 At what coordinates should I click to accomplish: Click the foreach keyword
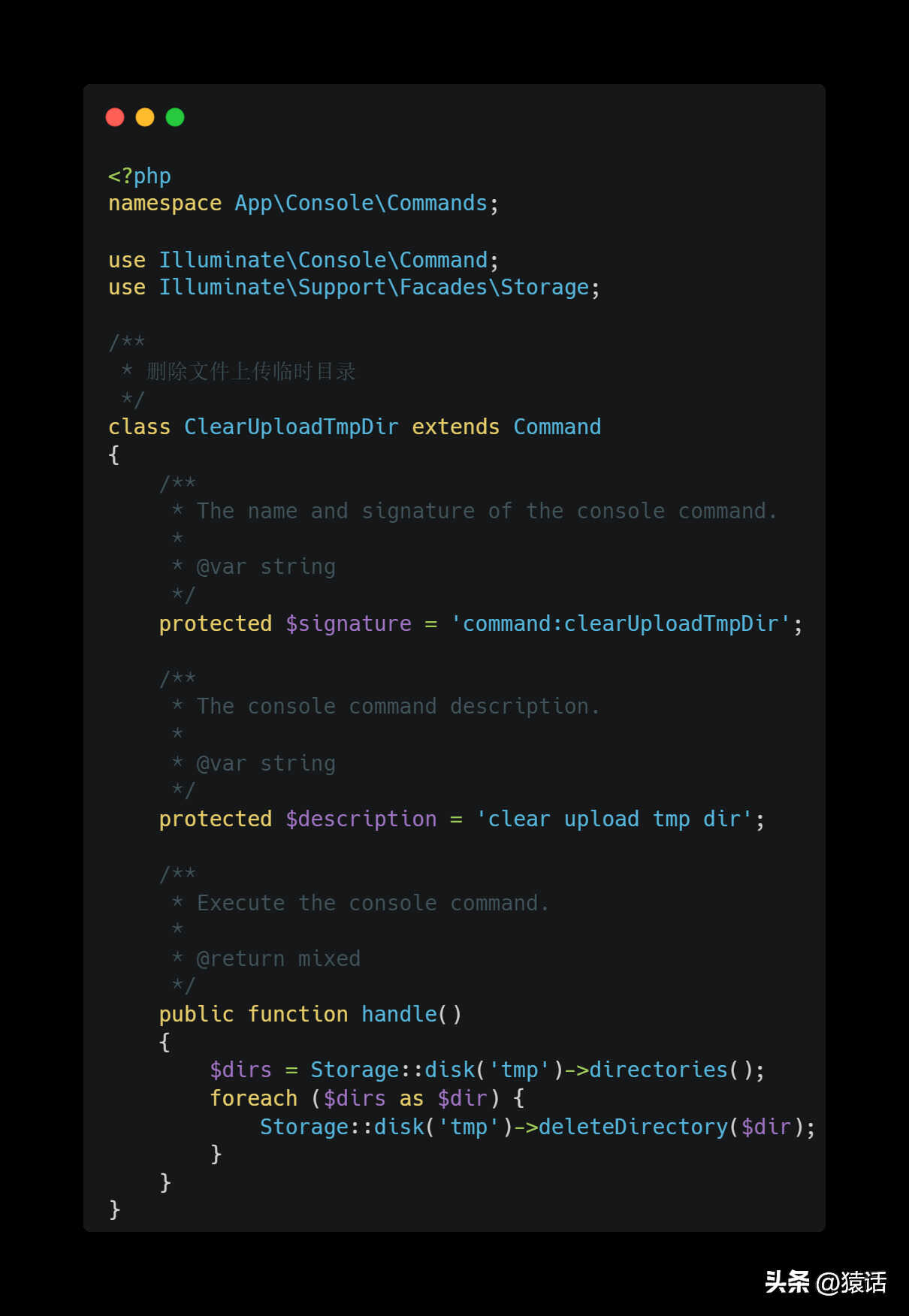[254, 1099]
